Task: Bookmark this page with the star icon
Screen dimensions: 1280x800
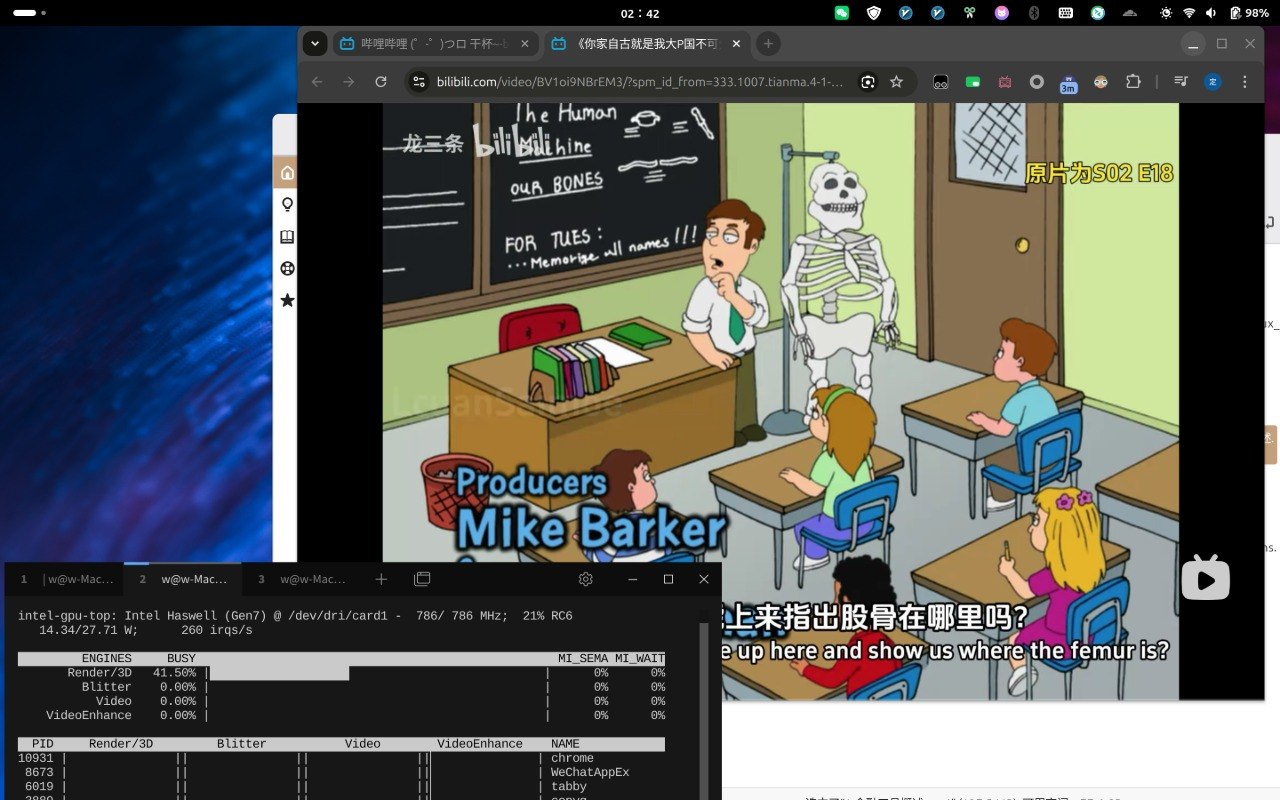Action: (896, 82)
